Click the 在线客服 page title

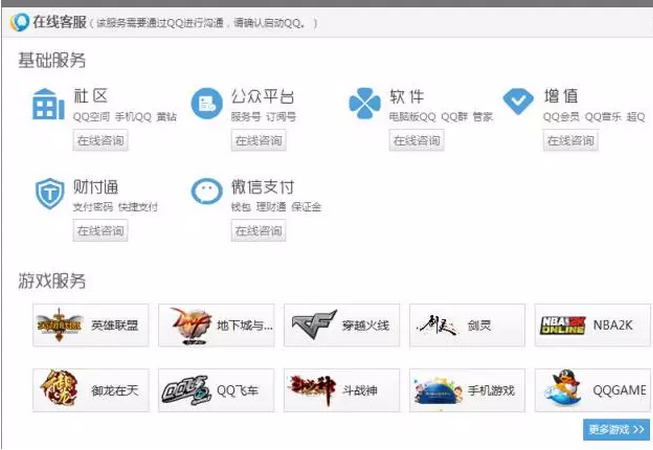(x=60, y=22)
